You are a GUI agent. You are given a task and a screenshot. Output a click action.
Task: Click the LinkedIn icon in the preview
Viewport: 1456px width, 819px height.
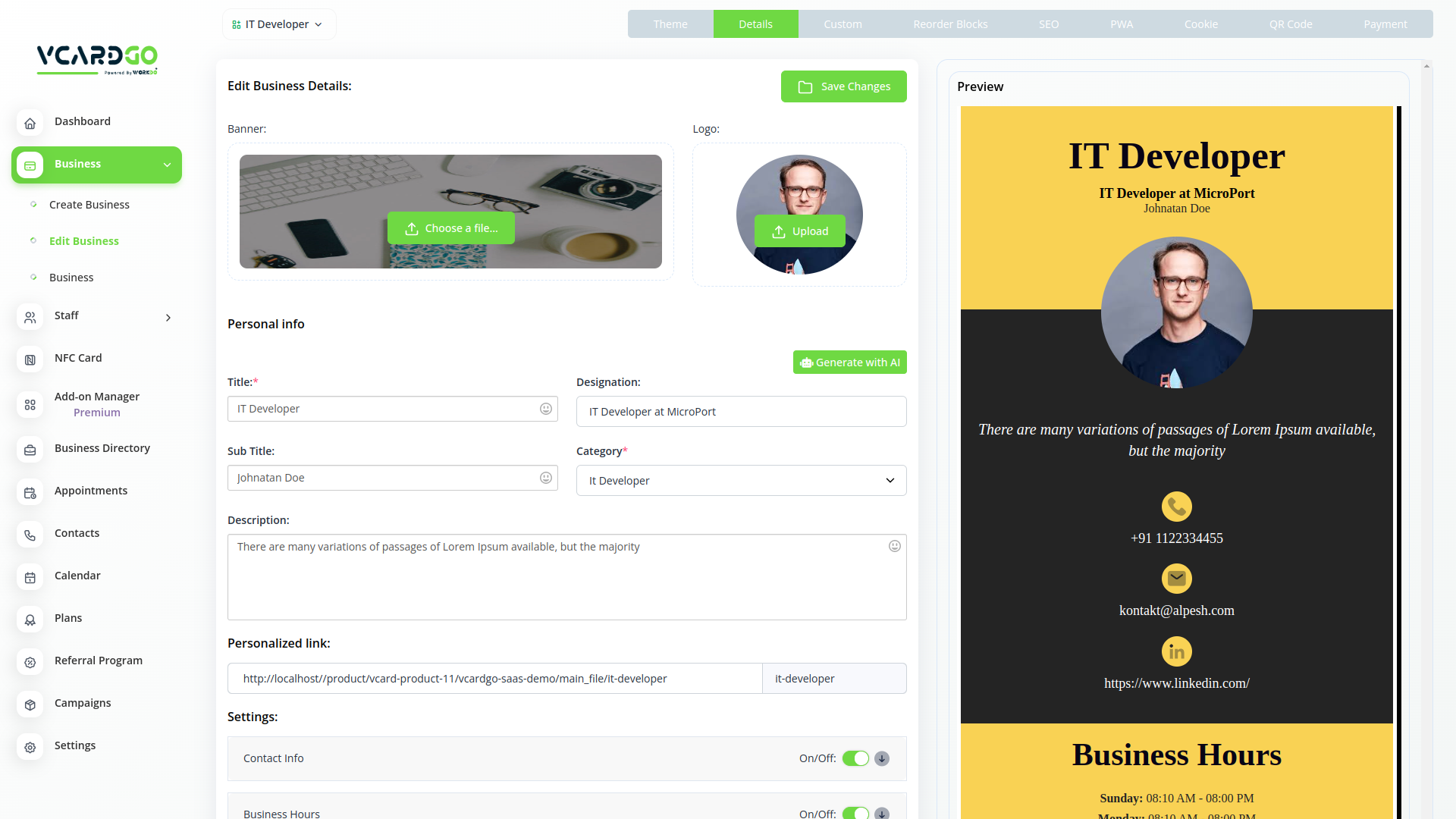(1176, 651)
